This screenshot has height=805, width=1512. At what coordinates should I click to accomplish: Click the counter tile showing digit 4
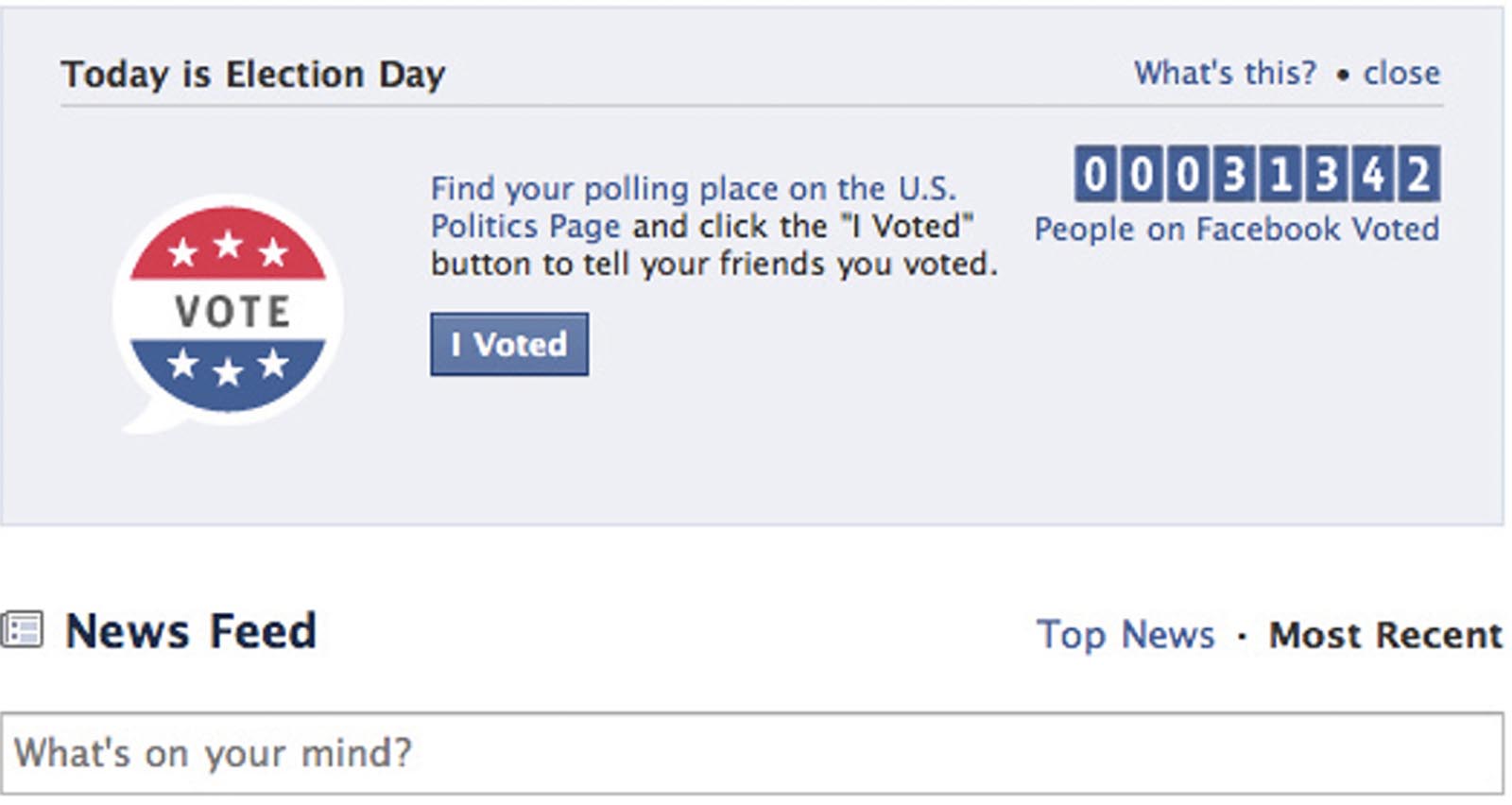pos(1372,174)
